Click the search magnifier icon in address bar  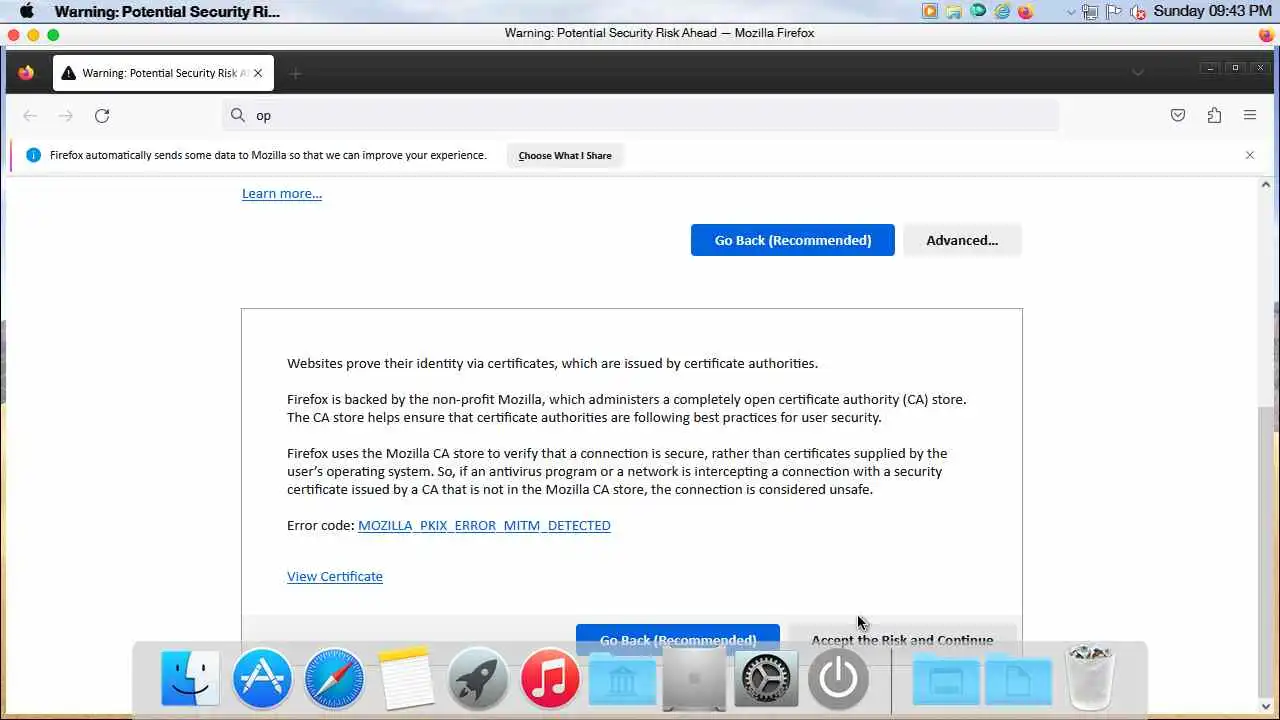238,115
